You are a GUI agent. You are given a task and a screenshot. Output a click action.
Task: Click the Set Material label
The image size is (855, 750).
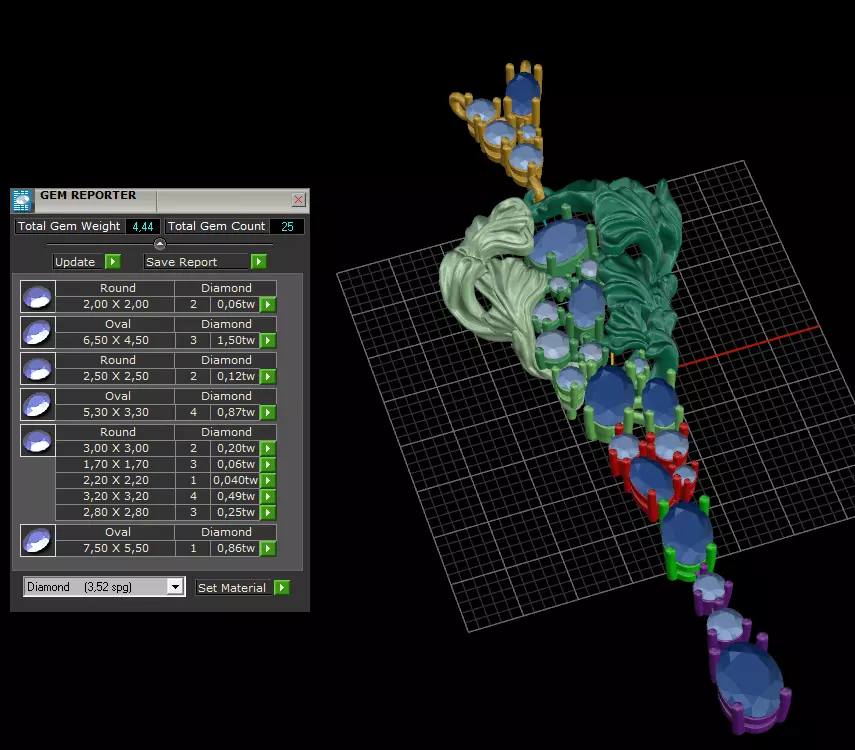232,587
